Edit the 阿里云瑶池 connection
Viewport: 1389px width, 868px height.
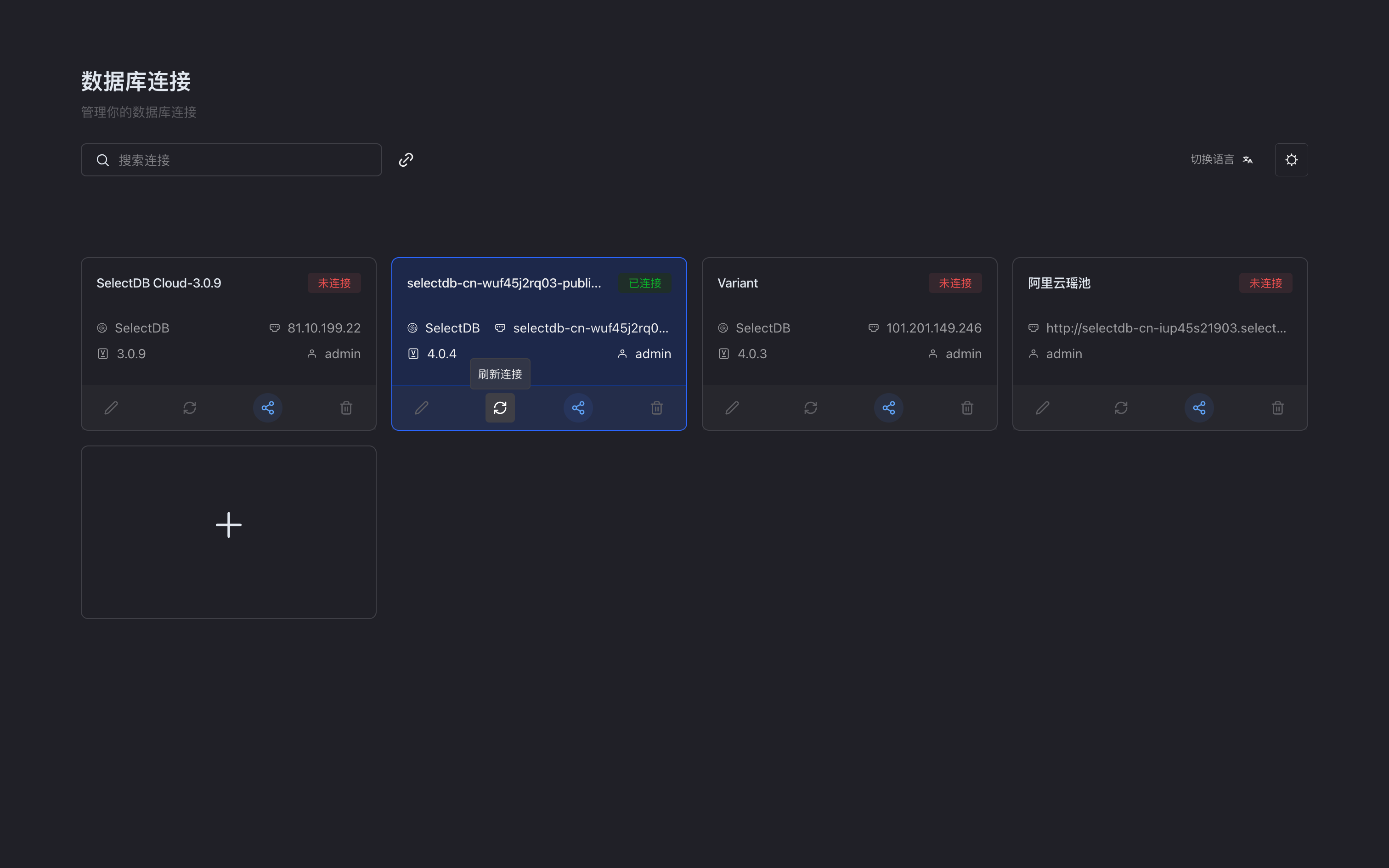(x=1043, y=408)
